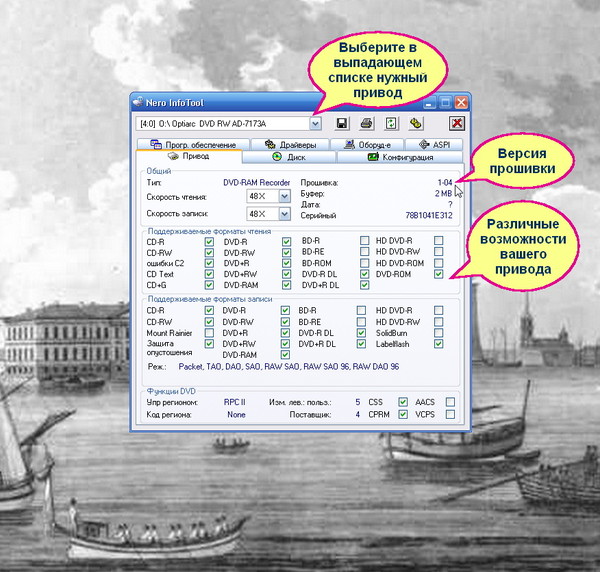
Task: Toggle the VCPS checkbox
Action: pyautogui.click(x=450, y=414)
